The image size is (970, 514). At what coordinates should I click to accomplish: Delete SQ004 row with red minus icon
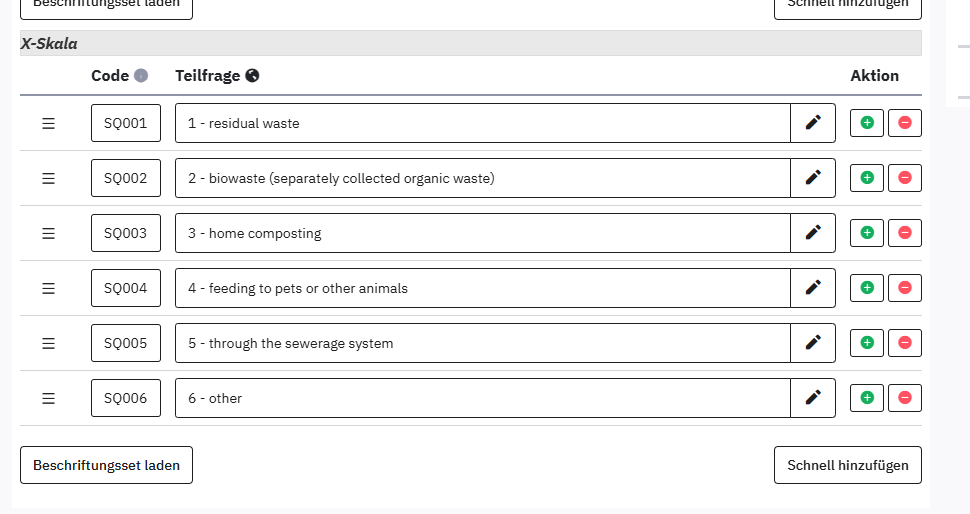click(x=905, y=288)
